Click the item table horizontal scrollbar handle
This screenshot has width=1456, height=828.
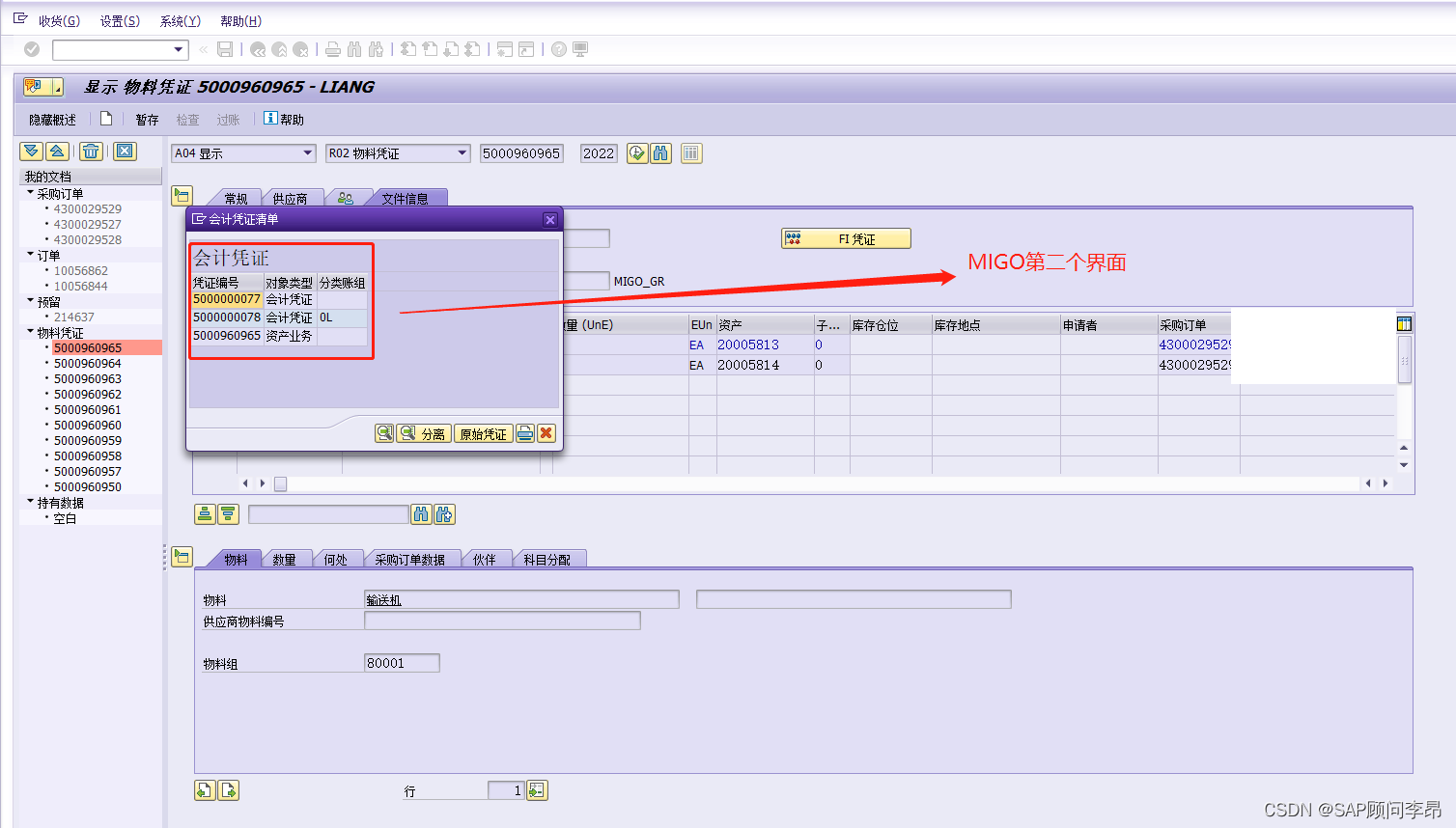[x=280, y=483]
